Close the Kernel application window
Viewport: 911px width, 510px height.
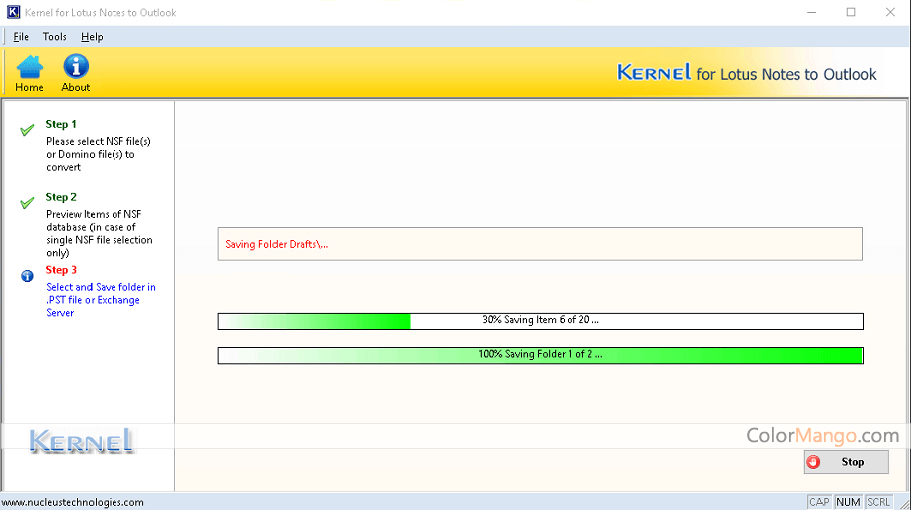tap(890, 12)
